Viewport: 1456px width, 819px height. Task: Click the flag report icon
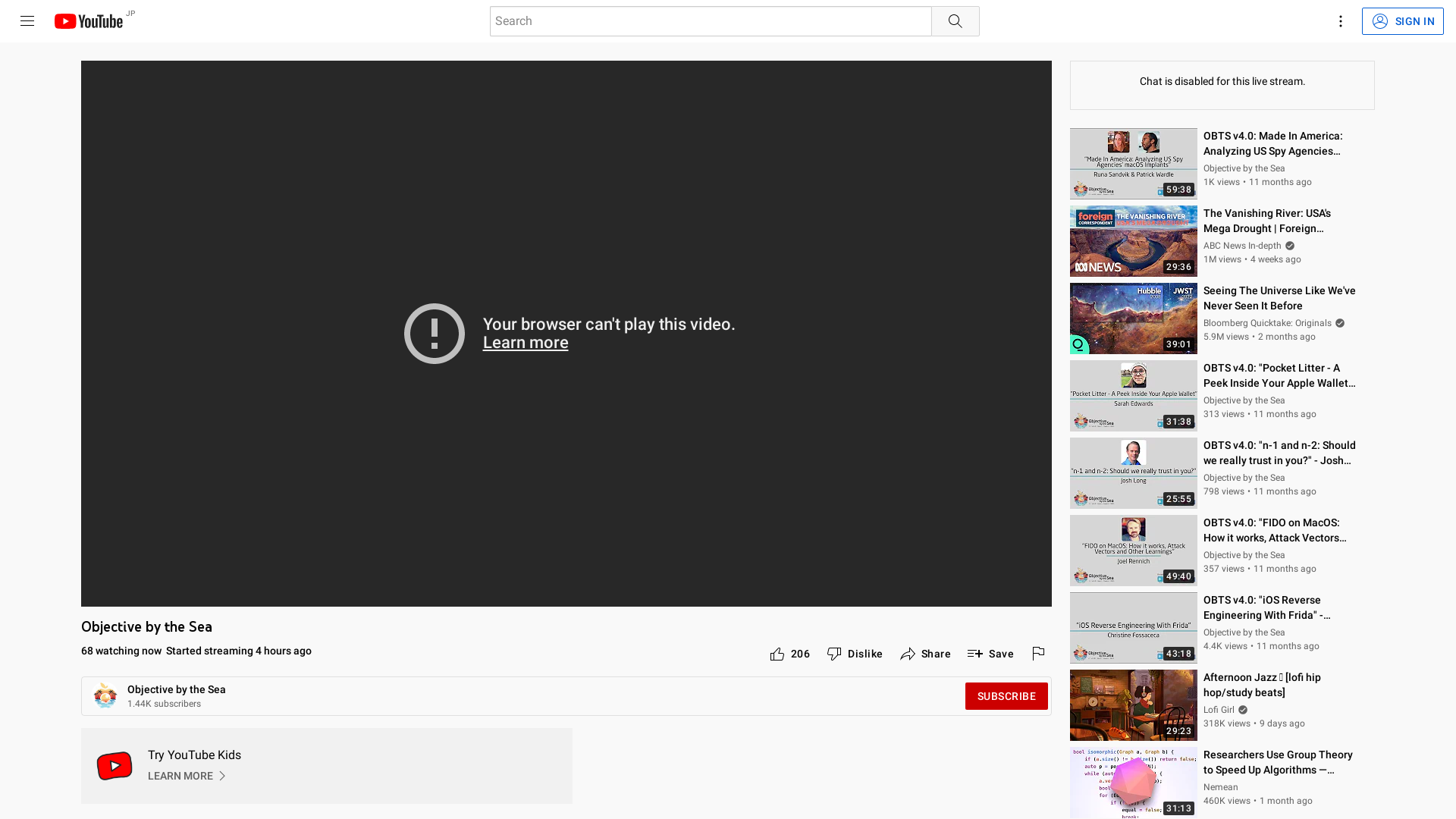point(1038,653)
